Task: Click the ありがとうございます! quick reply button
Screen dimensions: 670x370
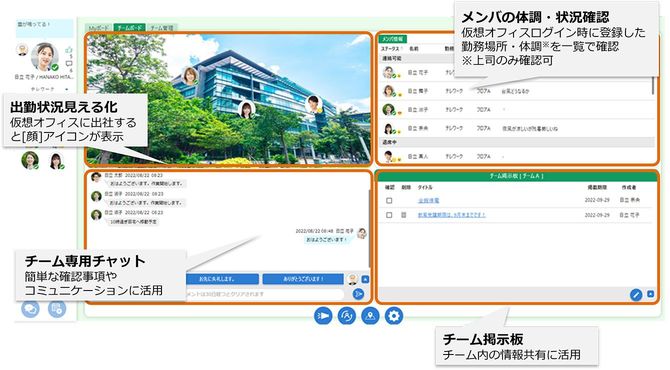Action: [303, 279]
